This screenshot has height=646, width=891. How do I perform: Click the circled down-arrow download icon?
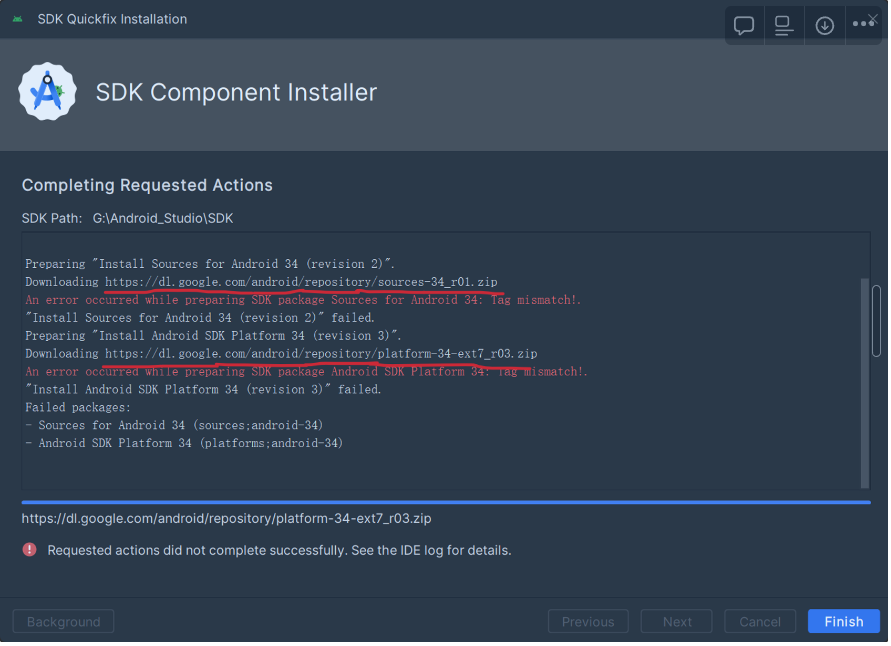click(825, 26)
